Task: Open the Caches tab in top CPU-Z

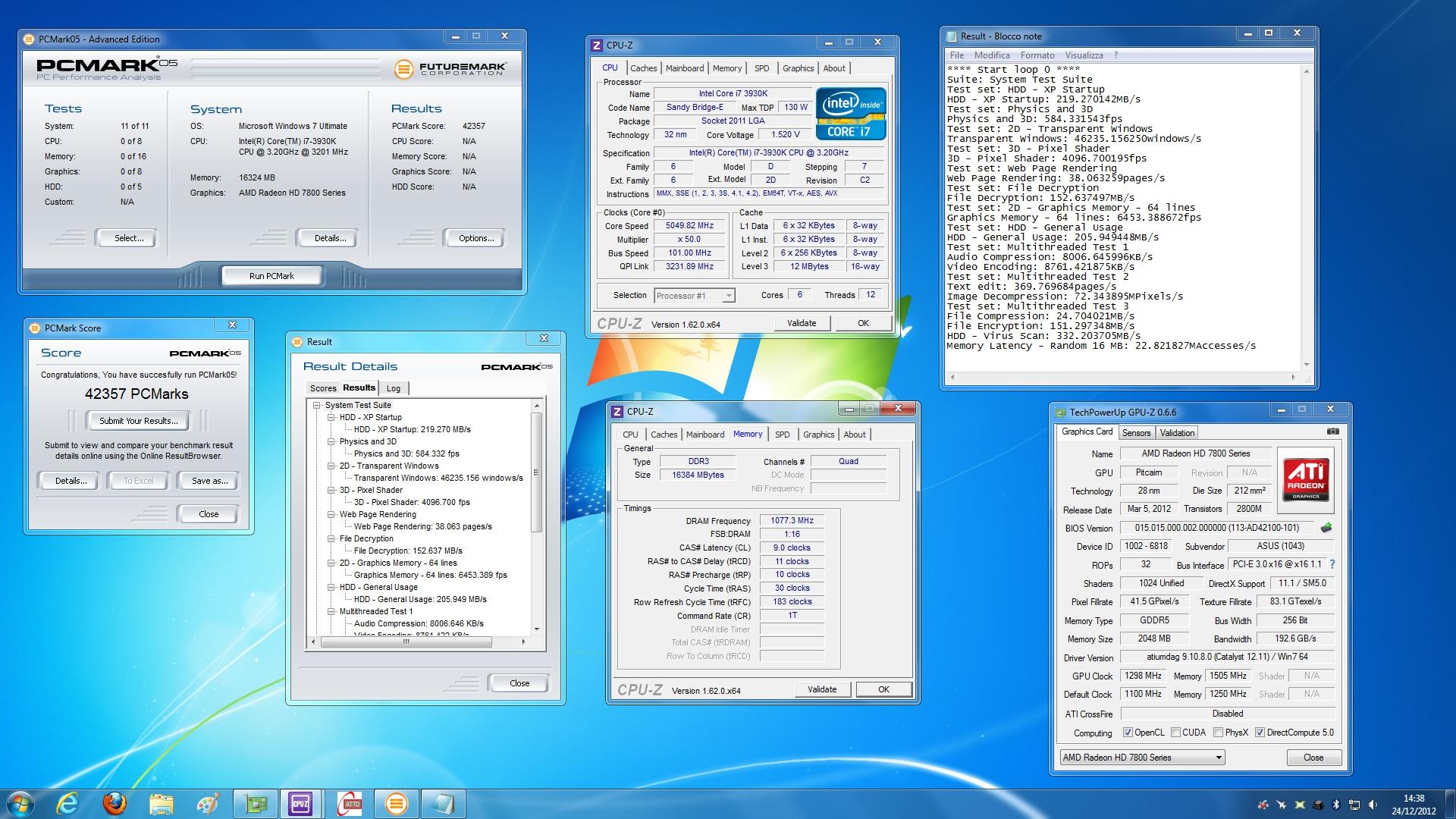Action: 643,68
